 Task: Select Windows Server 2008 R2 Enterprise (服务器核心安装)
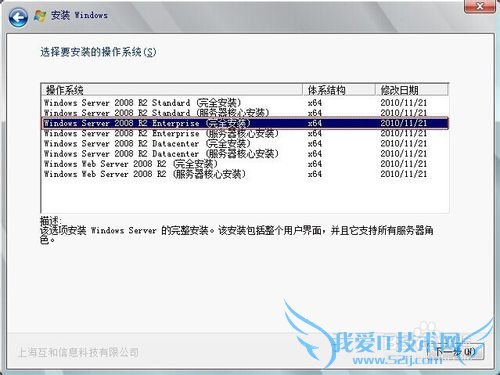pos(245,133)
